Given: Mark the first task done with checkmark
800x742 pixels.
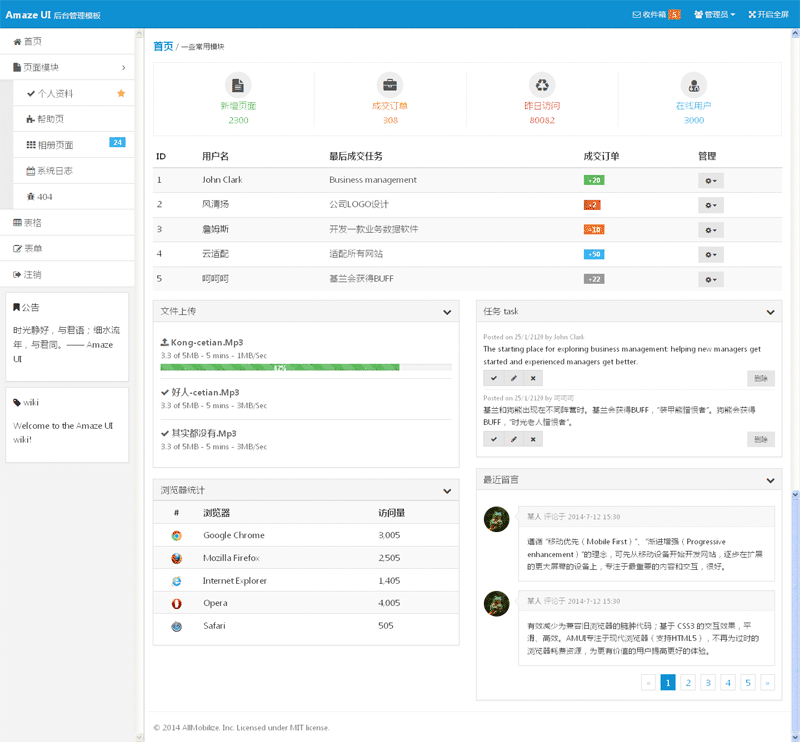Looking at the screenshot, I should [493, 378].
